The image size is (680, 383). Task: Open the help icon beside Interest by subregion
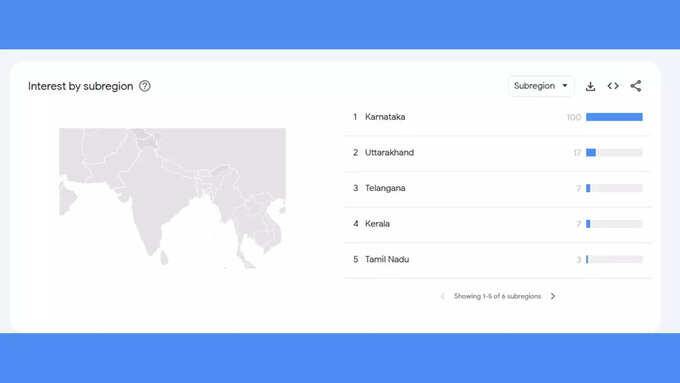coord(145,86)
